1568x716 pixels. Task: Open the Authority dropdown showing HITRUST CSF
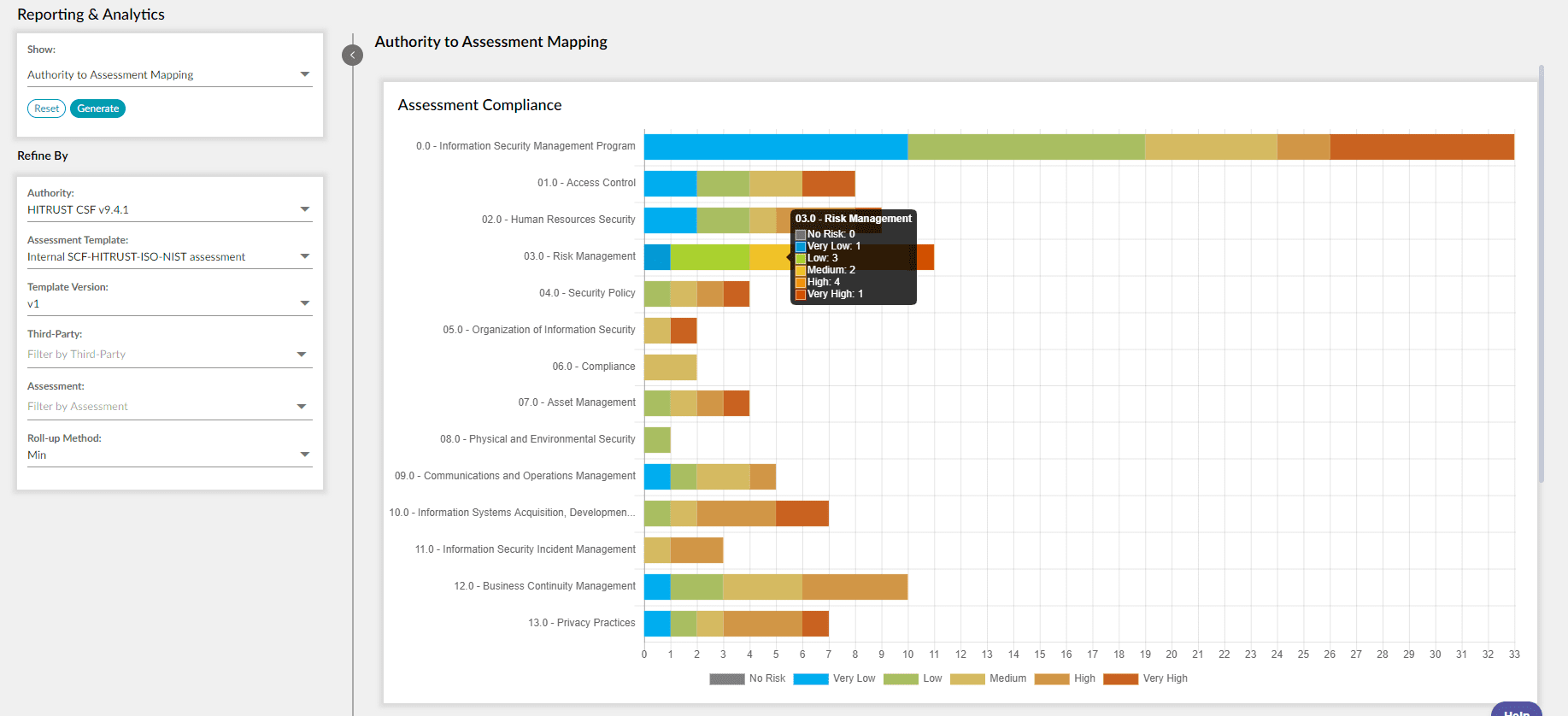click(x=169, y=210)
